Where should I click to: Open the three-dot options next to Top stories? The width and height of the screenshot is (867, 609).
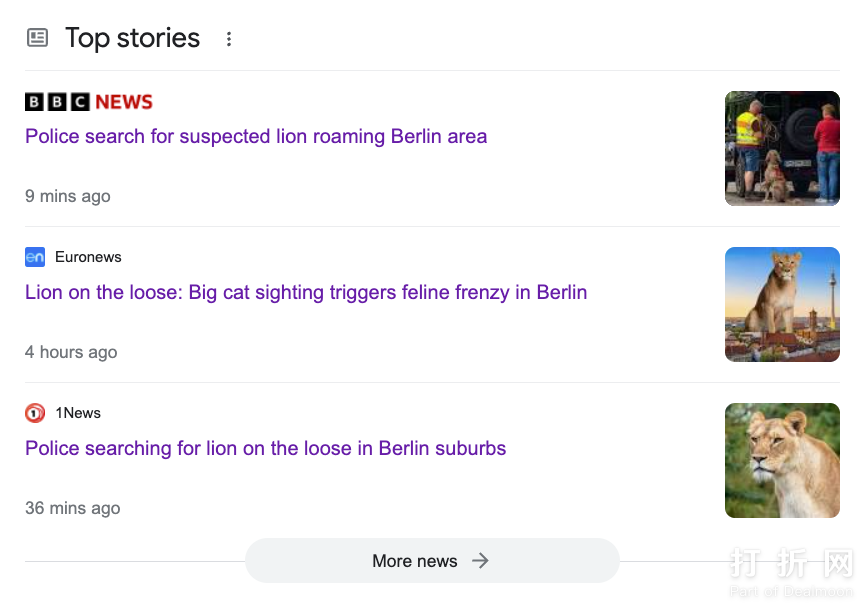click(x=229, y=39)
